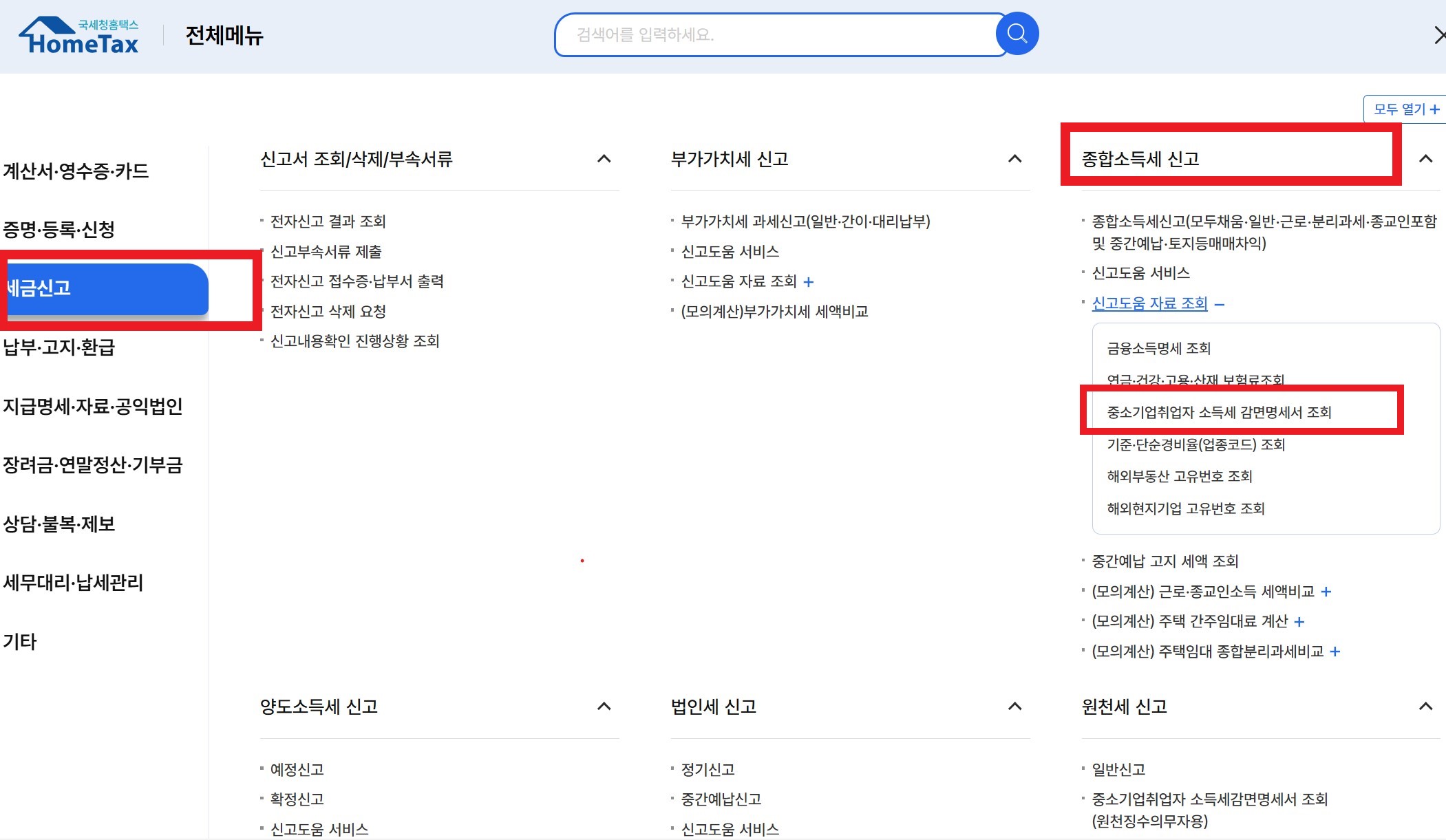Expand plus beside 주택 간주임대료 계산
1446x840 pixels.
pos(1299,622)
